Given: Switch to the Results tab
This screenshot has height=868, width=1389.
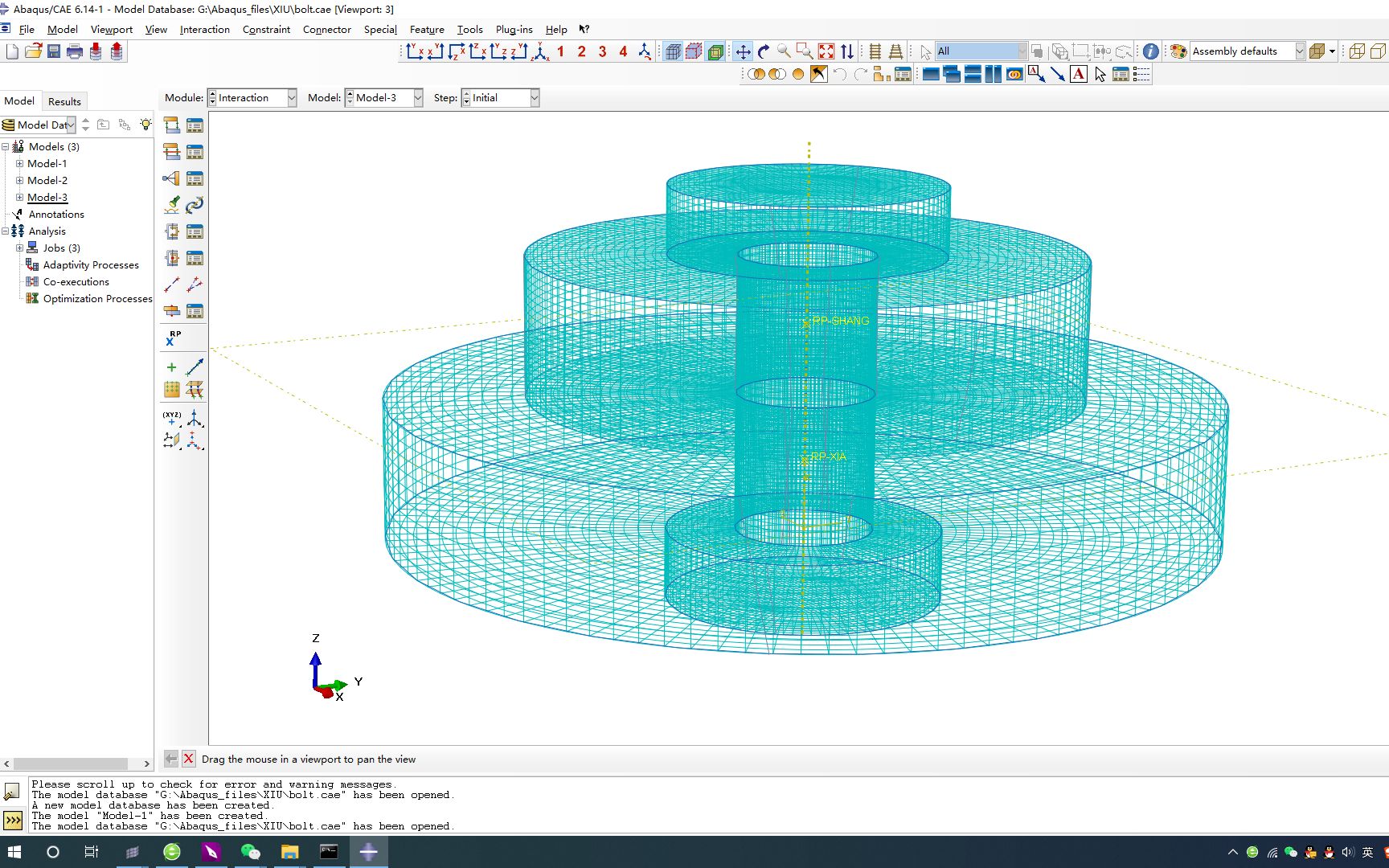Looking at the screenshot, I should coord(64,101).
